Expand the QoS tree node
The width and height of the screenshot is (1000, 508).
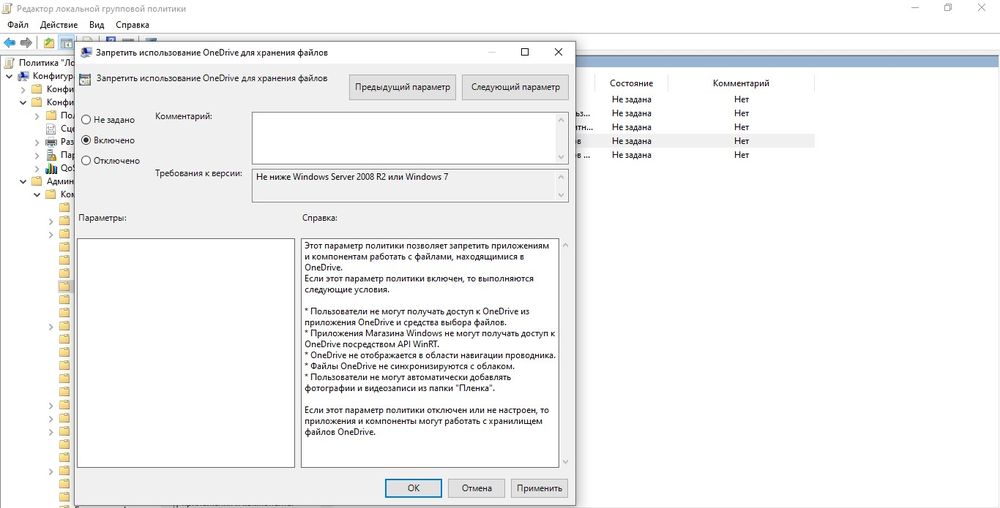click(37, 169)
